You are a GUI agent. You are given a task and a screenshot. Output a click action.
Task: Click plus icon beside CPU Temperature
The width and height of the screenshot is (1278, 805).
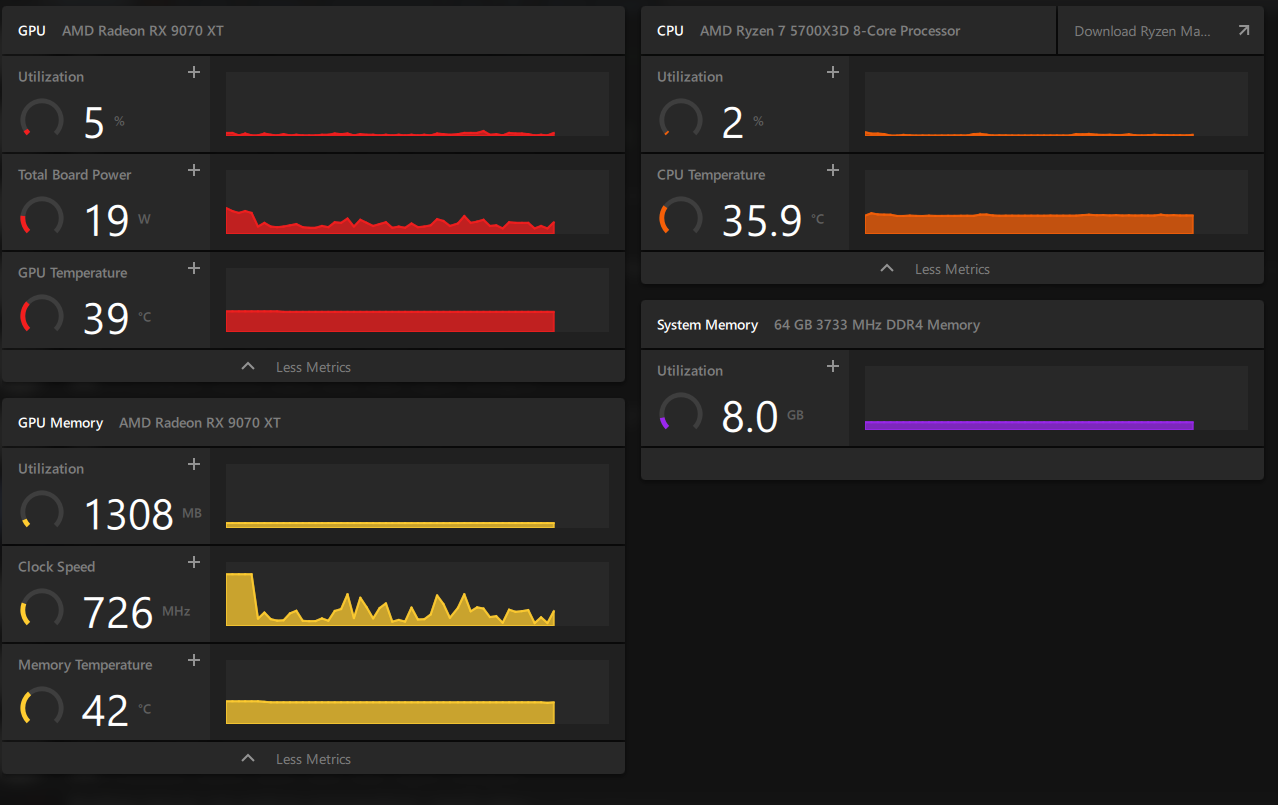coord(832,170)
